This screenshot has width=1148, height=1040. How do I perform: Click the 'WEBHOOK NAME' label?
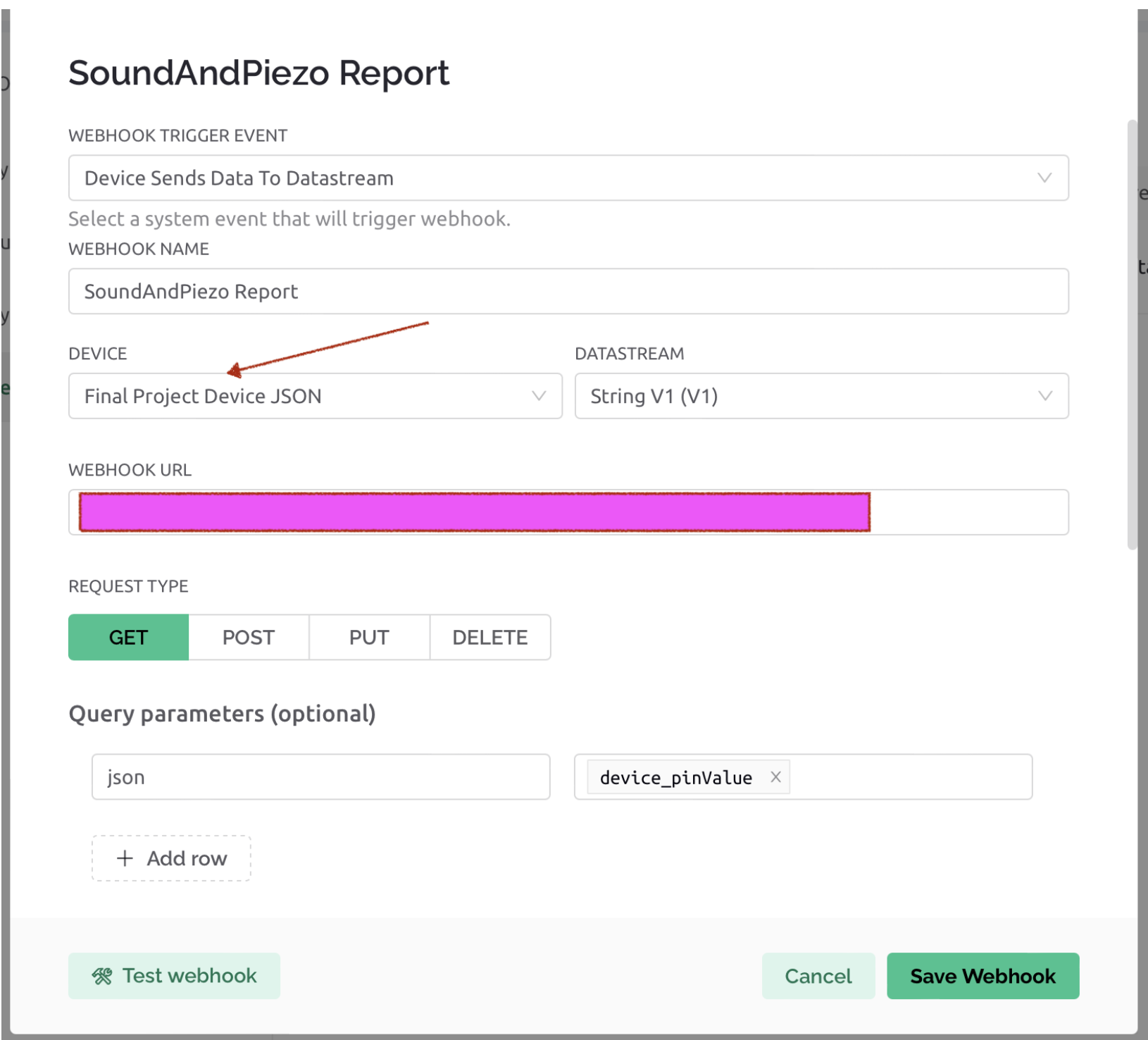[x=139, y=249]
